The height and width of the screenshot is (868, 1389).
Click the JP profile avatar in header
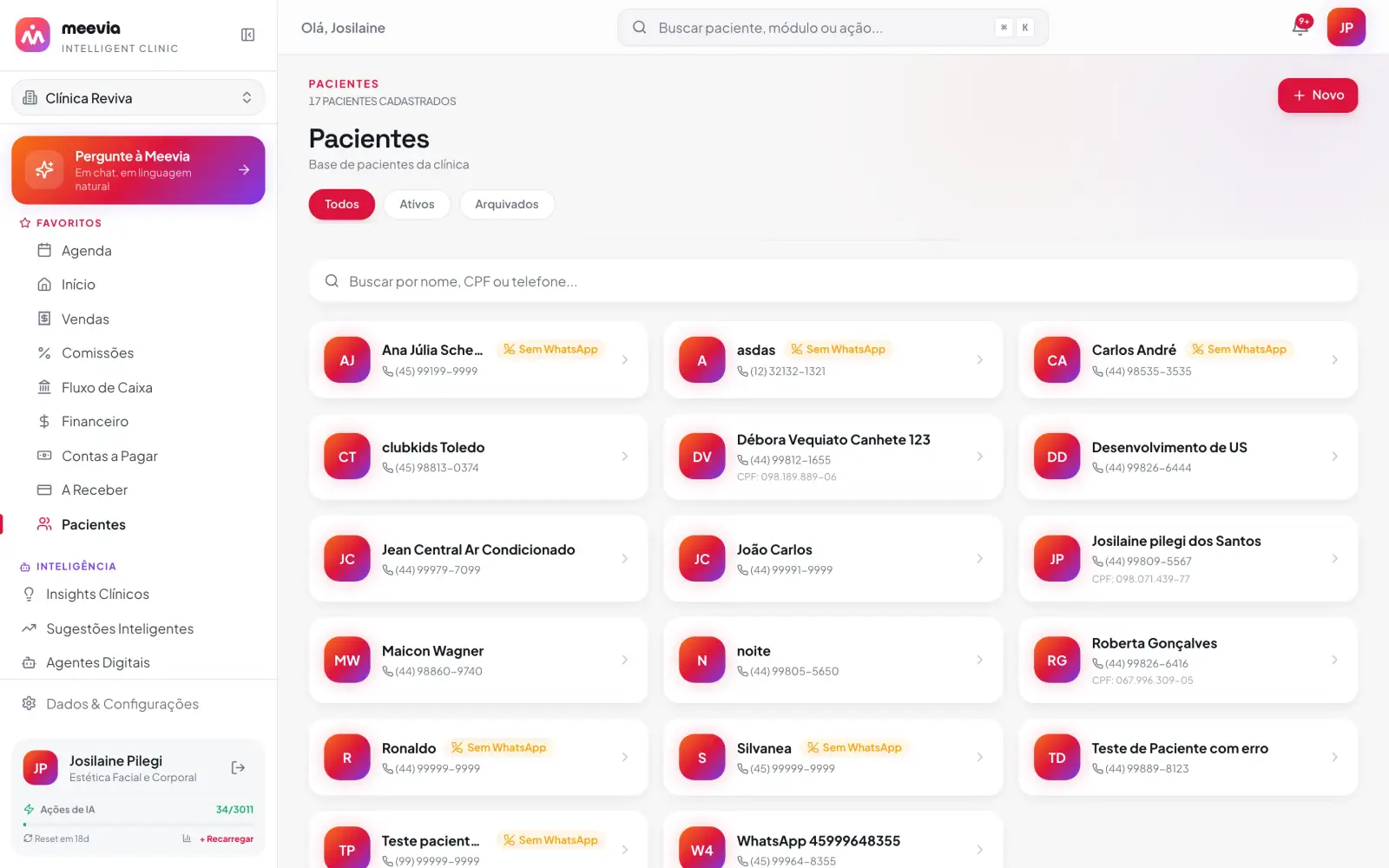(1346, 27)
